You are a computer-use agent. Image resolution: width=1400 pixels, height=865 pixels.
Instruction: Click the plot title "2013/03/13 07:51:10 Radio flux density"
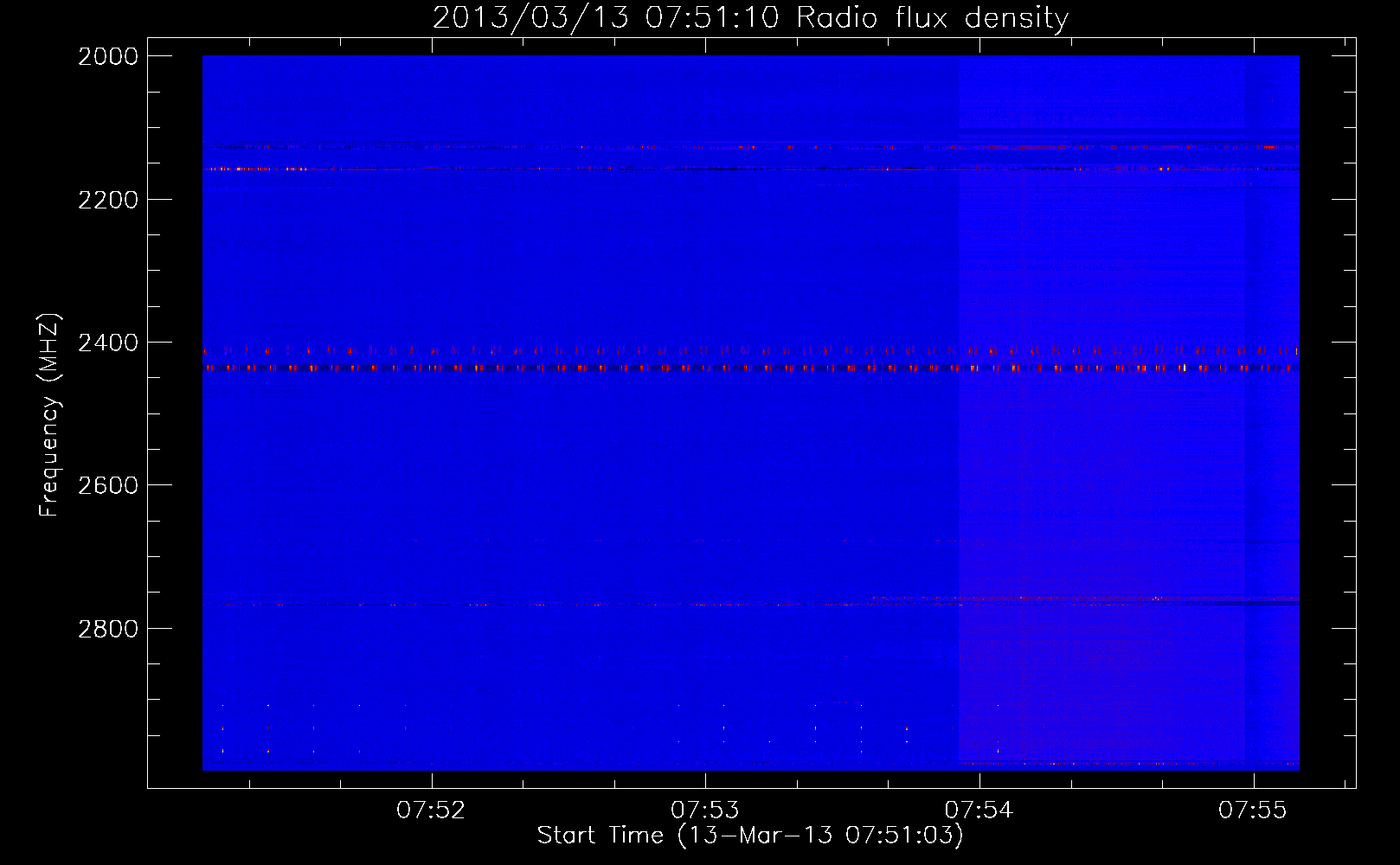pyautogui.click(x=750, y=17)
